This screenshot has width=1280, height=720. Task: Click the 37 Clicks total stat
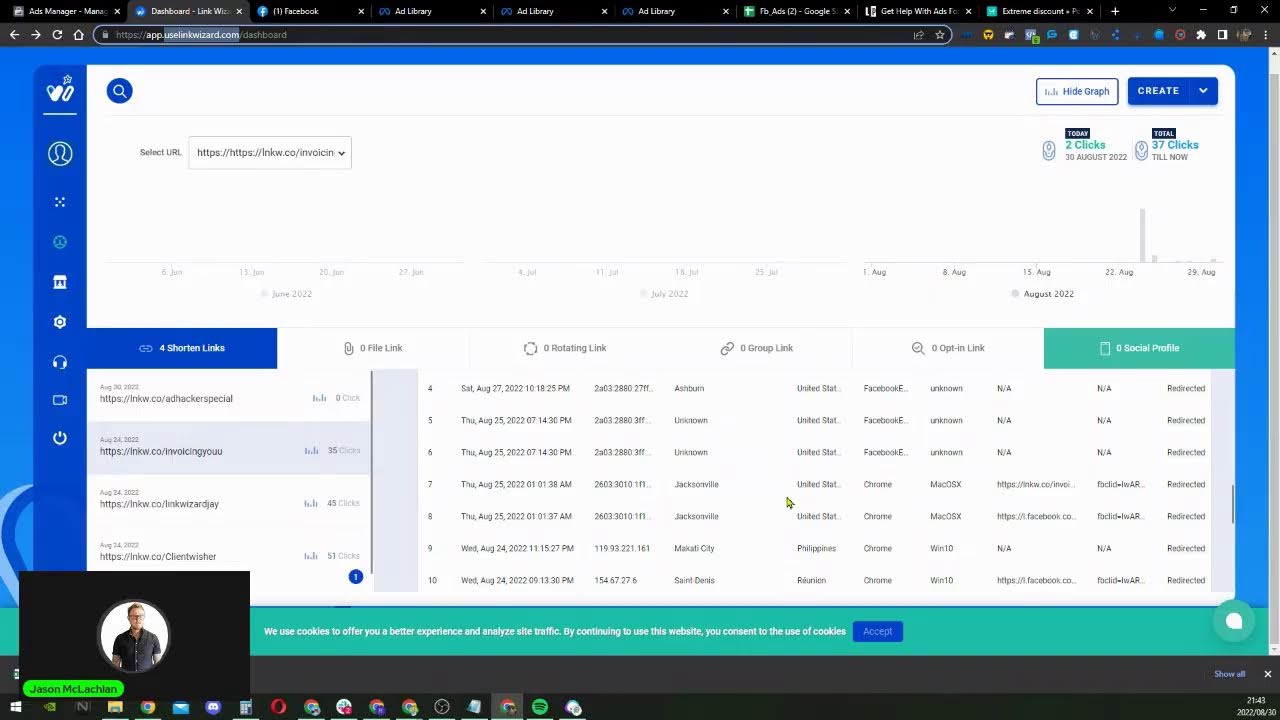[1175, 145]
